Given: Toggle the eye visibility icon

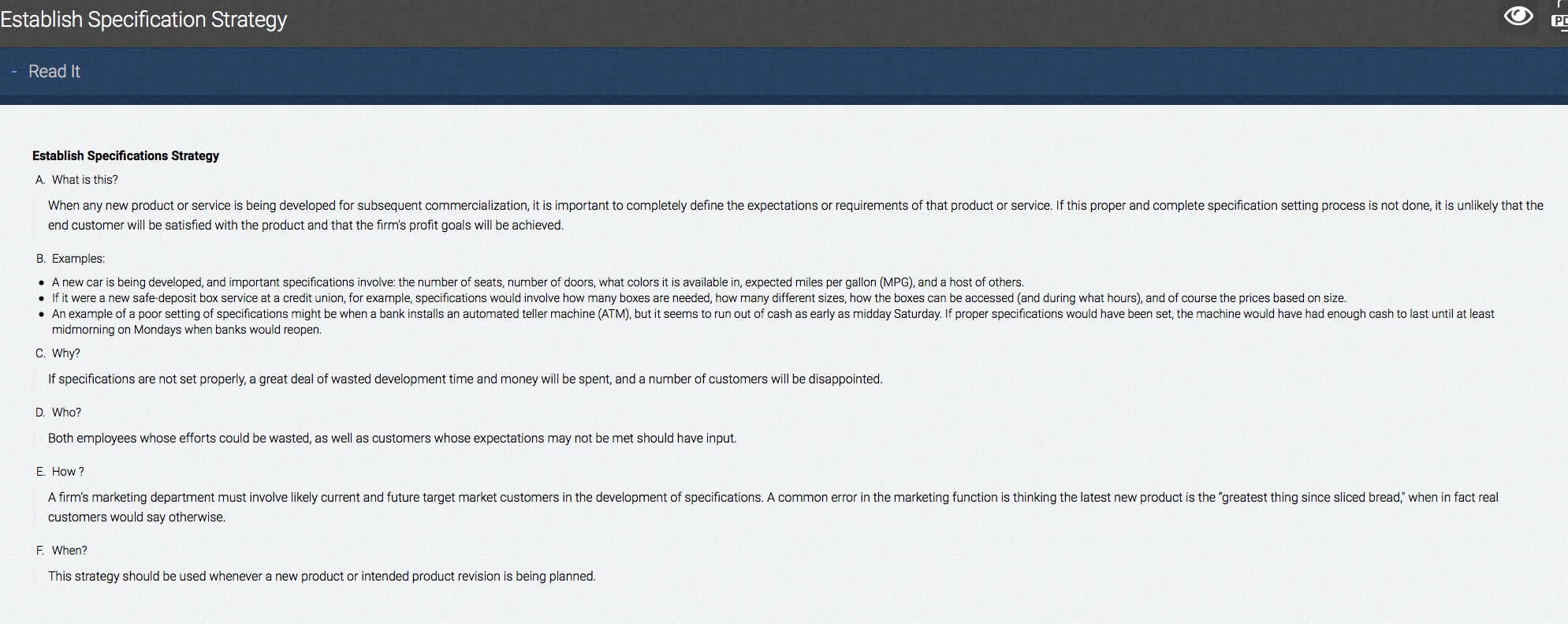Looking at the screenshot, I should coord(1518,17).
